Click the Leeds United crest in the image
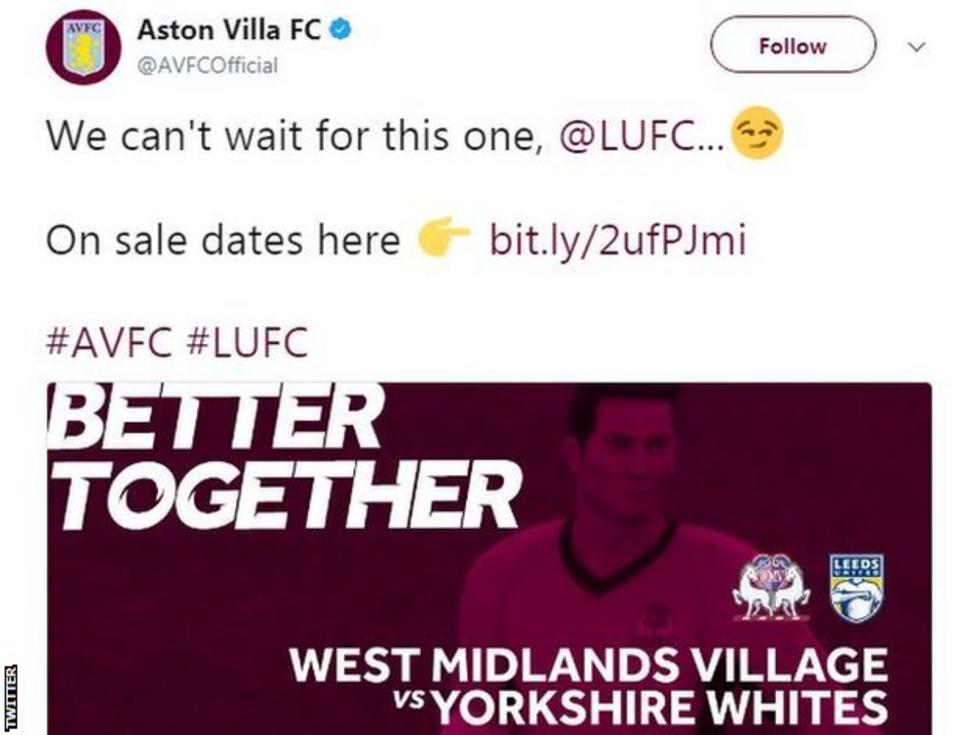 coord(857,588)
